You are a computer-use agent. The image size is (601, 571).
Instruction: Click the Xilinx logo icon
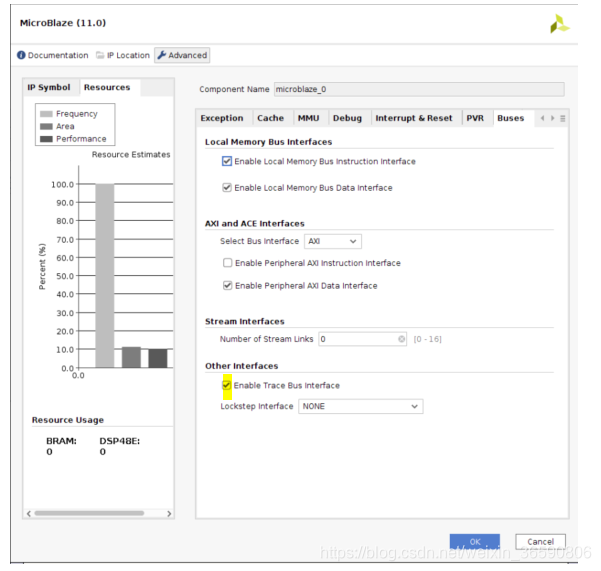pos(560,24)
